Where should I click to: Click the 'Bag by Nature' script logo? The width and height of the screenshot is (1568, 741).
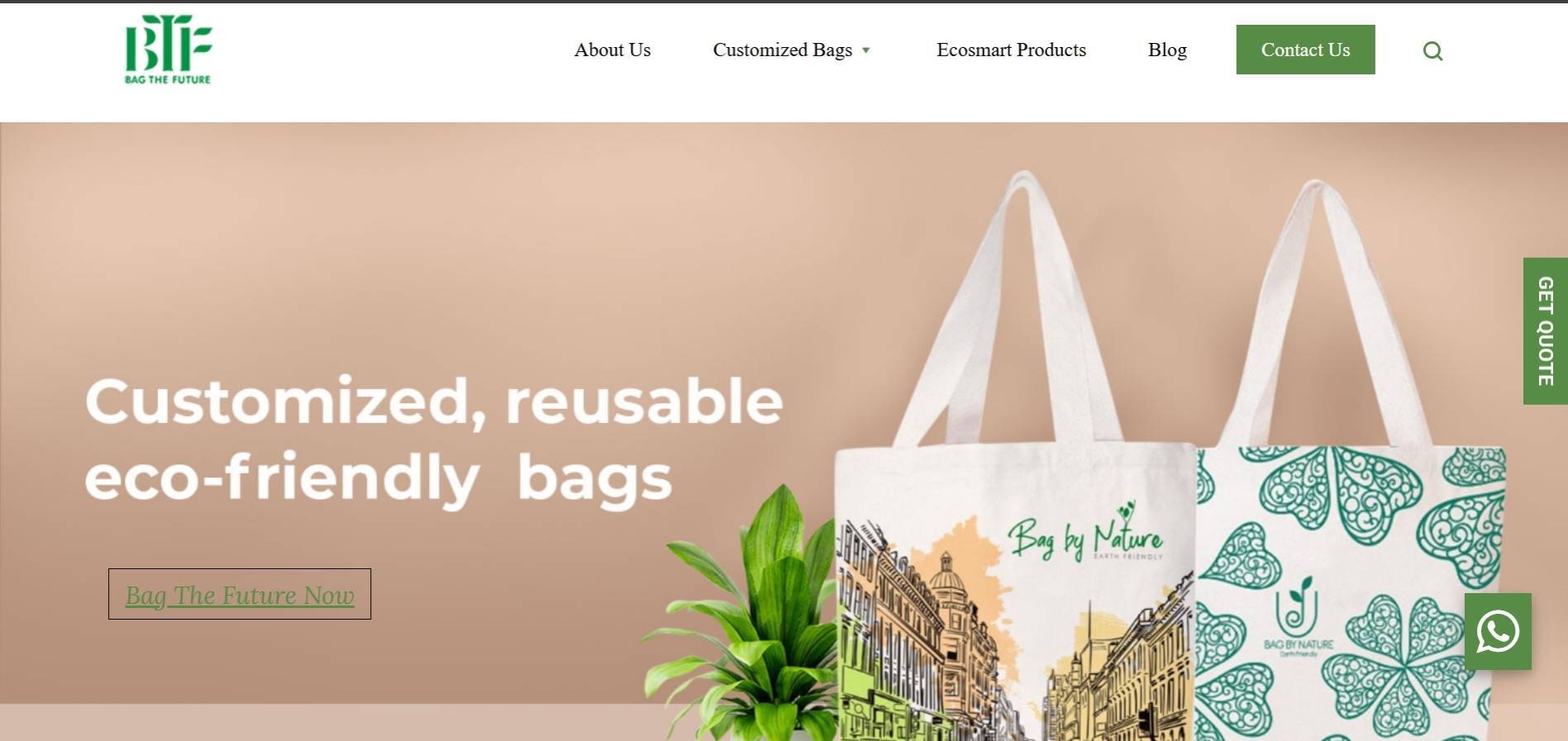pyautogui.click(x=1084, y=534)
